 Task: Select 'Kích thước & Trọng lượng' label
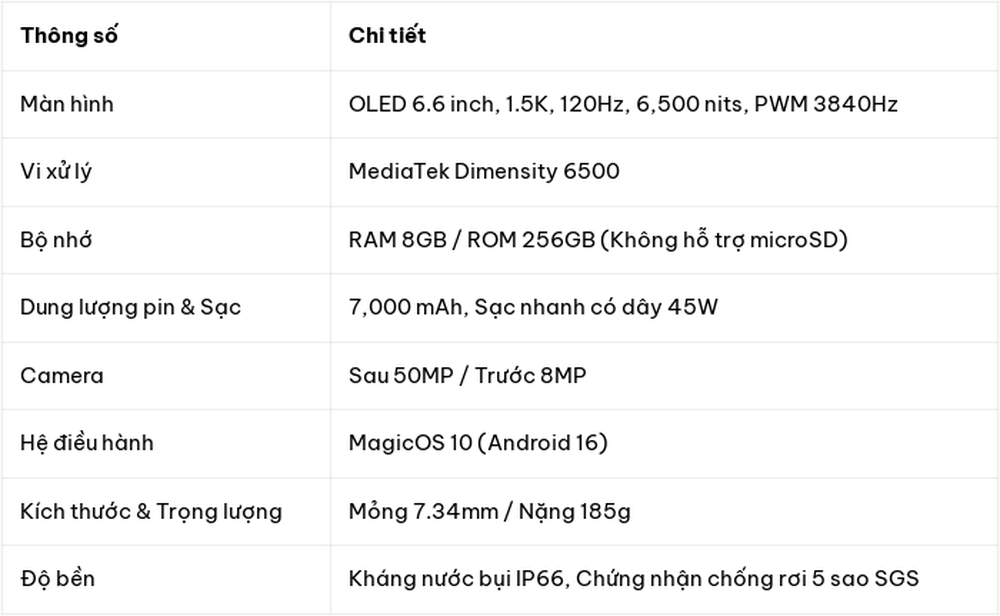tap(151, 511)
